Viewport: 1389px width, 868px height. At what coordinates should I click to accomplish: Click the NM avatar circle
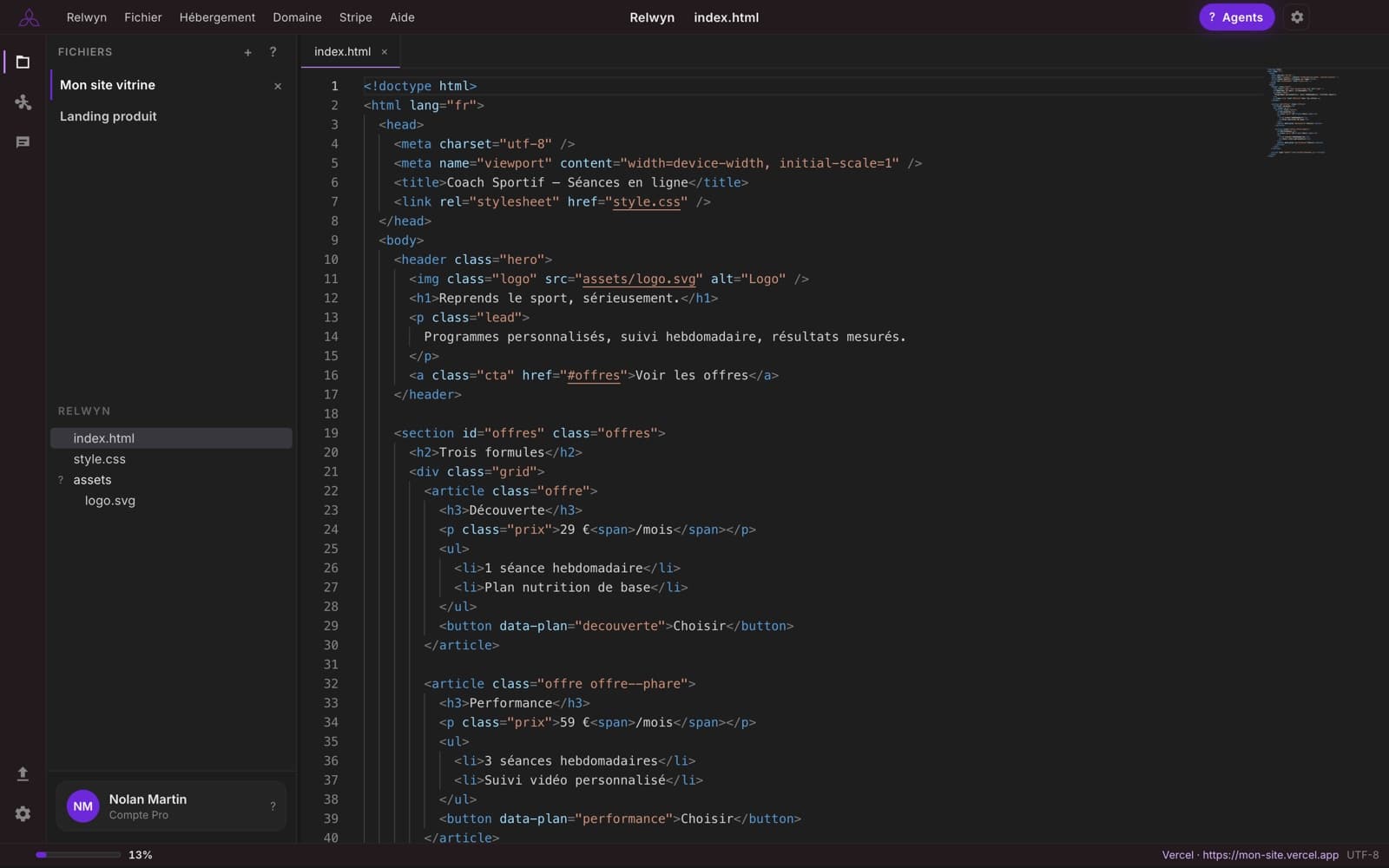coord(83,806)
